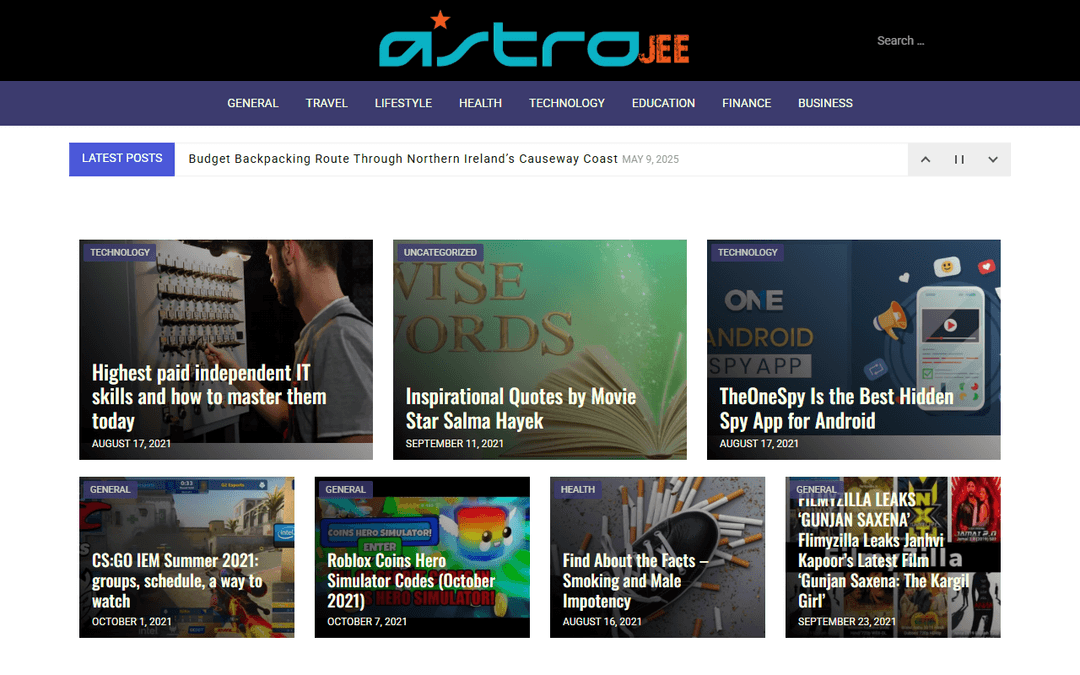Open the General menu item
The image size is (1080, 675).
(x=253, y=103)
